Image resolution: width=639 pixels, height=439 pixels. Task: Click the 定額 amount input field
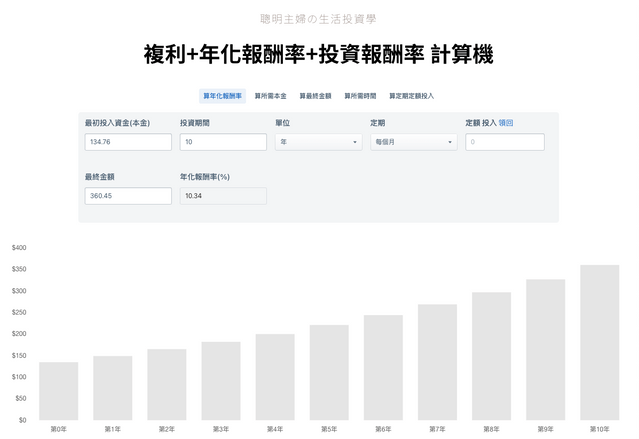point(504,142)
